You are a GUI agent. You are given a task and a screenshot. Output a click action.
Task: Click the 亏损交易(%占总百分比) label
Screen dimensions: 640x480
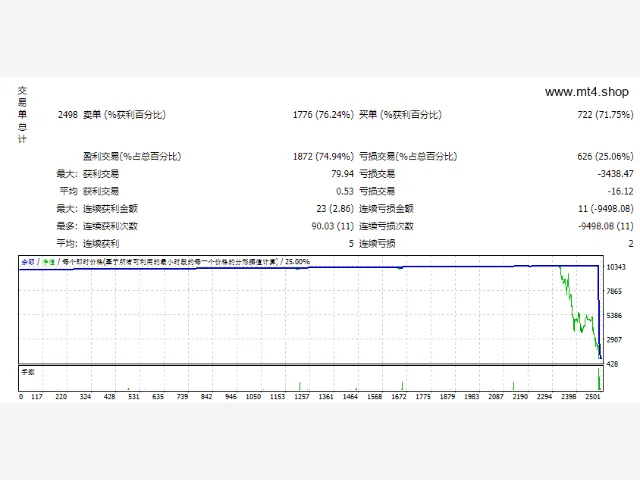pos(408,156)
